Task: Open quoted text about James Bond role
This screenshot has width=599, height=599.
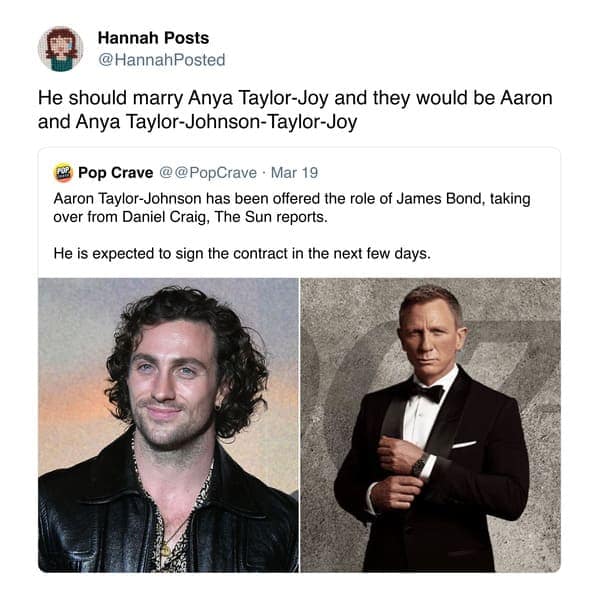Action: click(x=292, y=208)
